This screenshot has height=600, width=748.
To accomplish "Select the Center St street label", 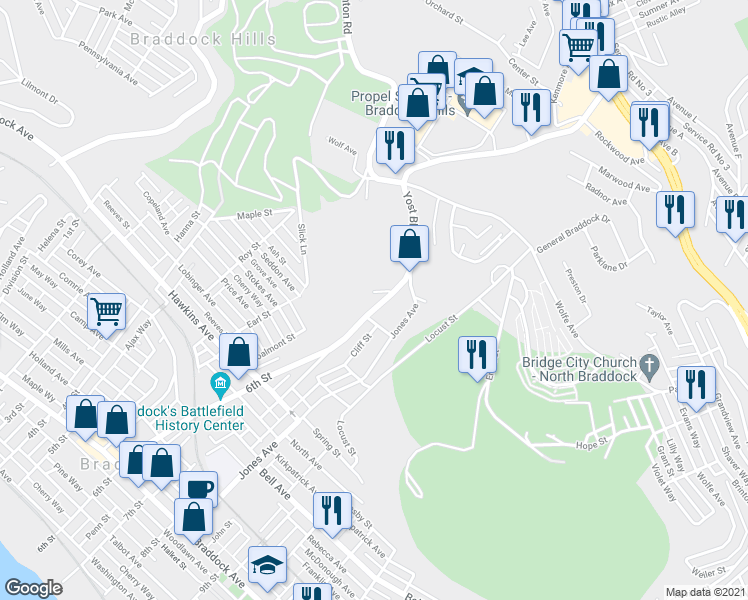I will pos(523,72).
